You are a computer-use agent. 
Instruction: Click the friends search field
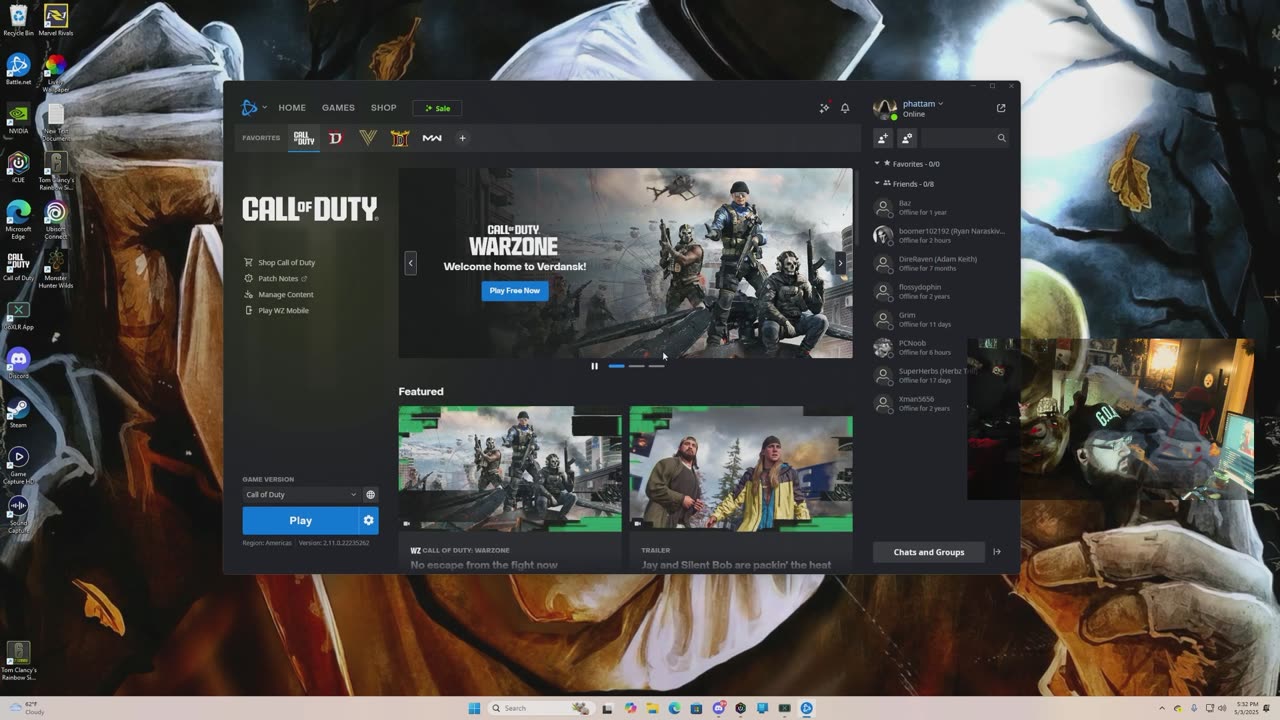pos(965,138)
